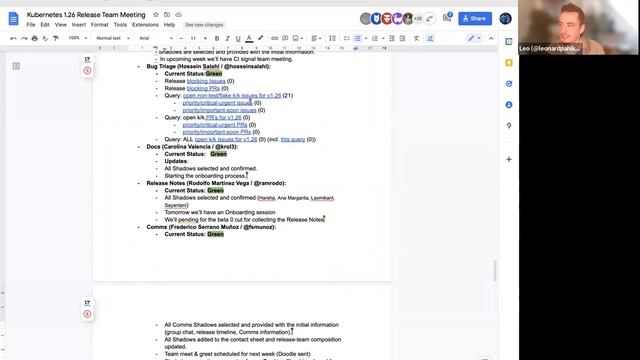Open the priority/critical-urgent PRs link
The height and width of the screenshot is (360, 640).
[x=215, y=125]
